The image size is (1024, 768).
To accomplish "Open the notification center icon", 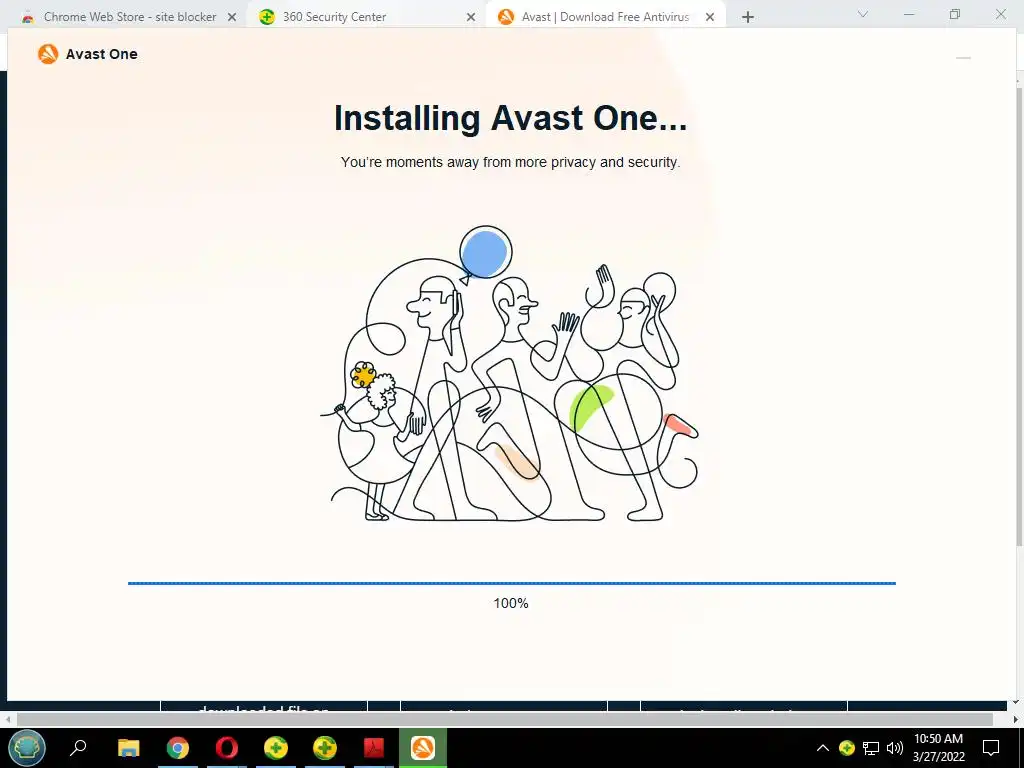I will (991, 748).
